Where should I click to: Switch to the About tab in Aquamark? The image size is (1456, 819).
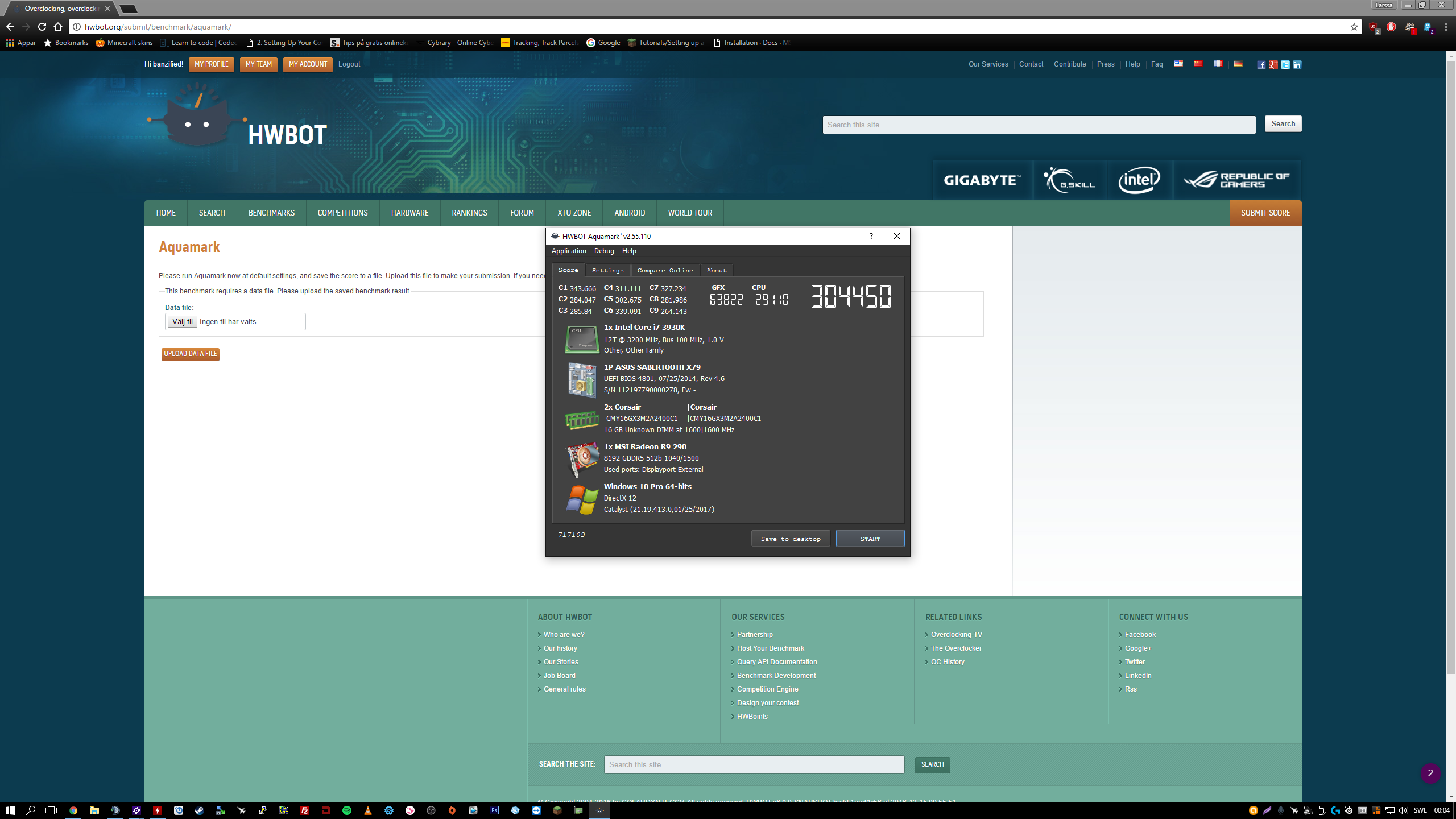(717, 270)
